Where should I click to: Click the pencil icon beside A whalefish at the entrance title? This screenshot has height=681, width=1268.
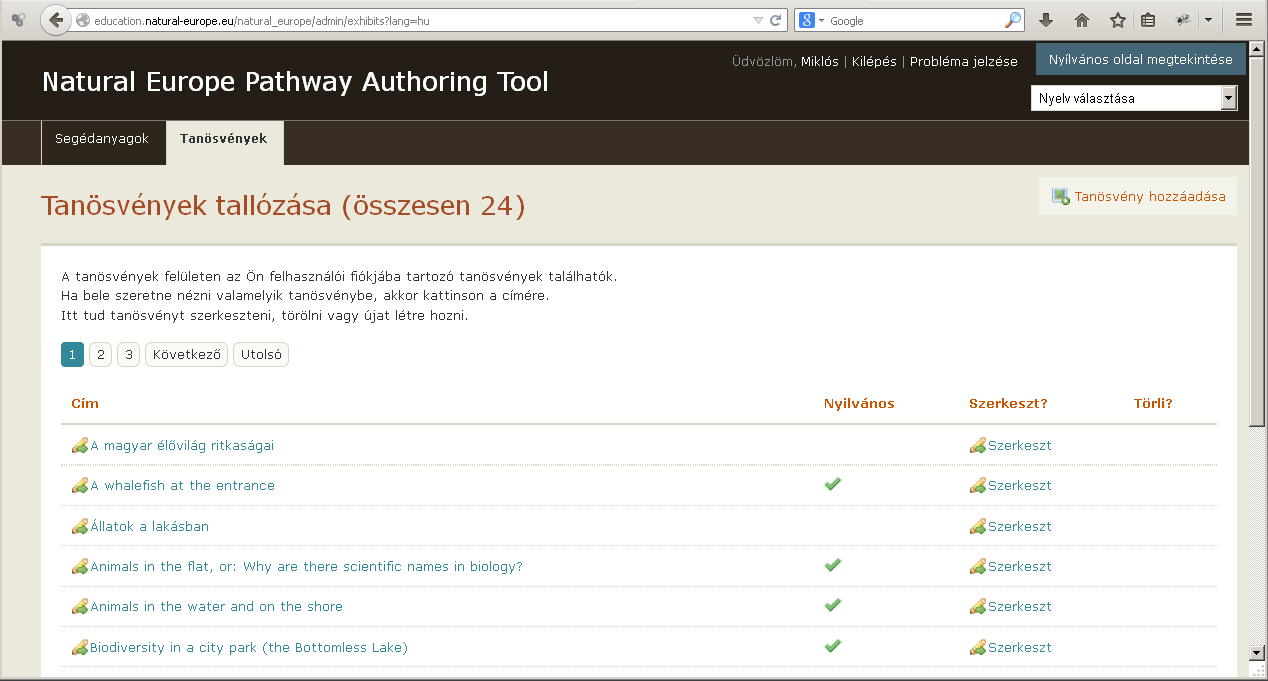pos(80,486)
